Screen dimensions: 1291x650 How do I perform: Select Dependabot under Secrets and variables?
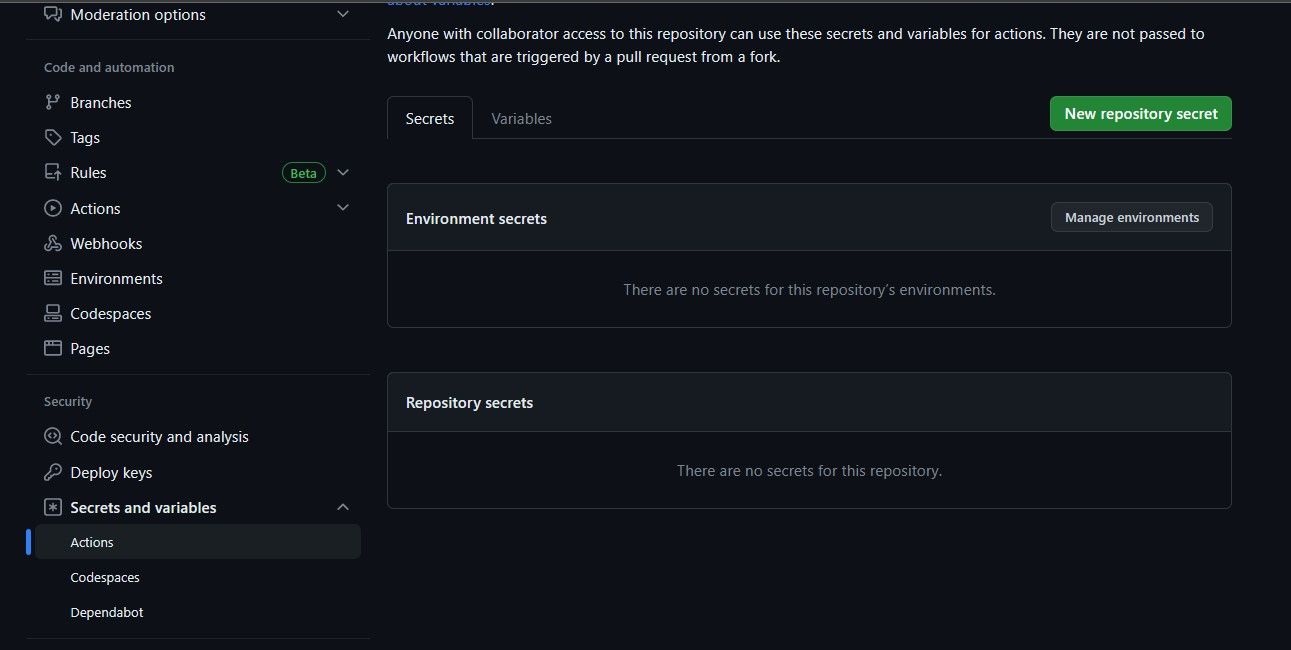[x=107, y=611]
